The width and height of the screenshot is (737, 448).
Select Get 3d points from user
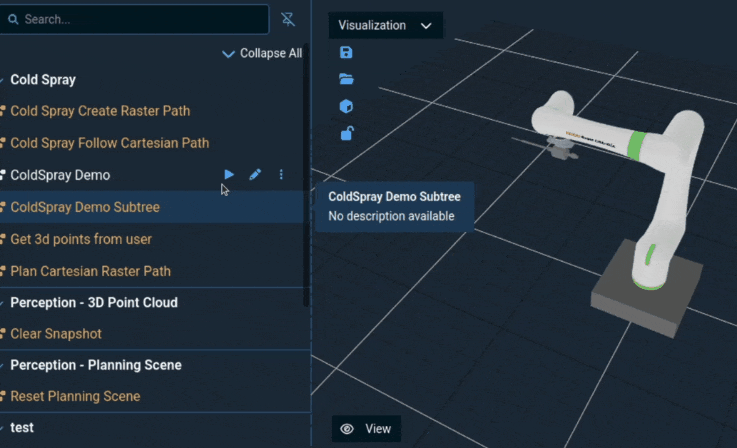(x=81, y=239)
